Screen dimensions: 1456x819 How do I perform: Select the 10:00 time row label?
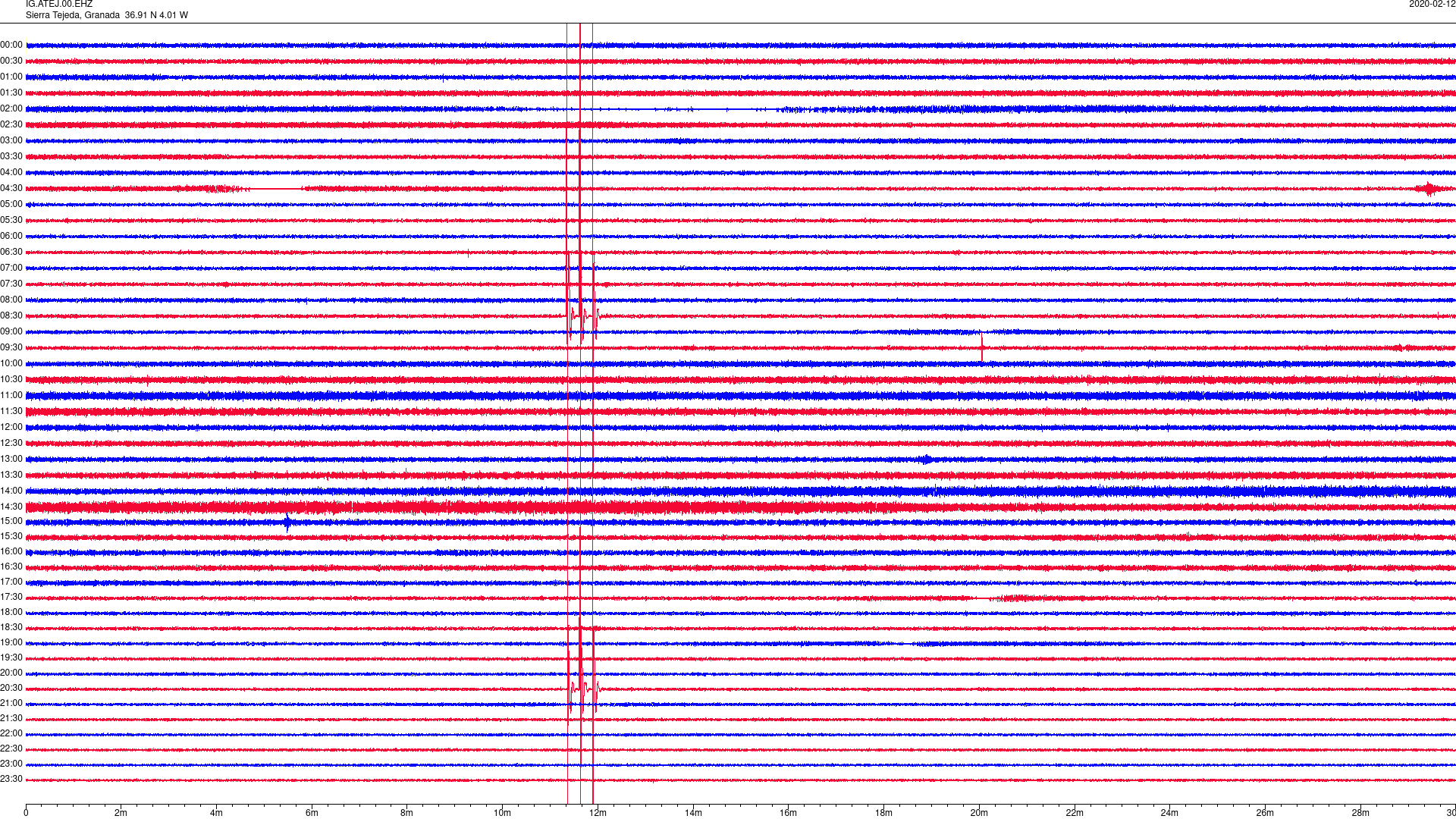[11, 363]
